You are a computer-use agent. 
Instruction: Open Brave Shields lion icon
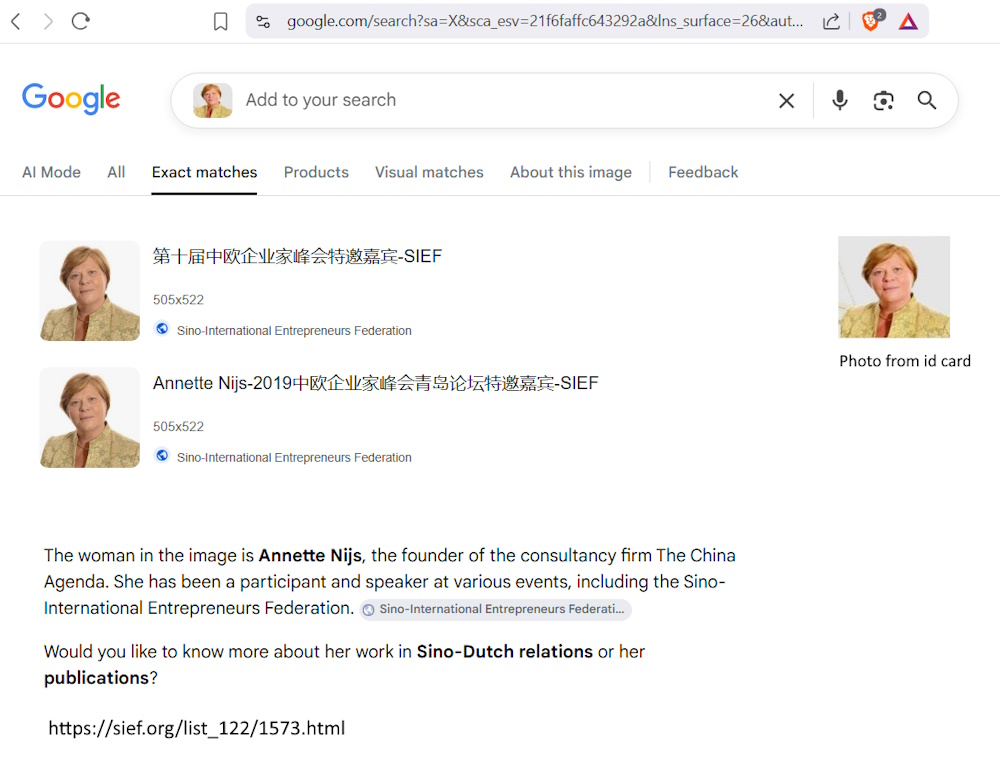tap(870, 21)
